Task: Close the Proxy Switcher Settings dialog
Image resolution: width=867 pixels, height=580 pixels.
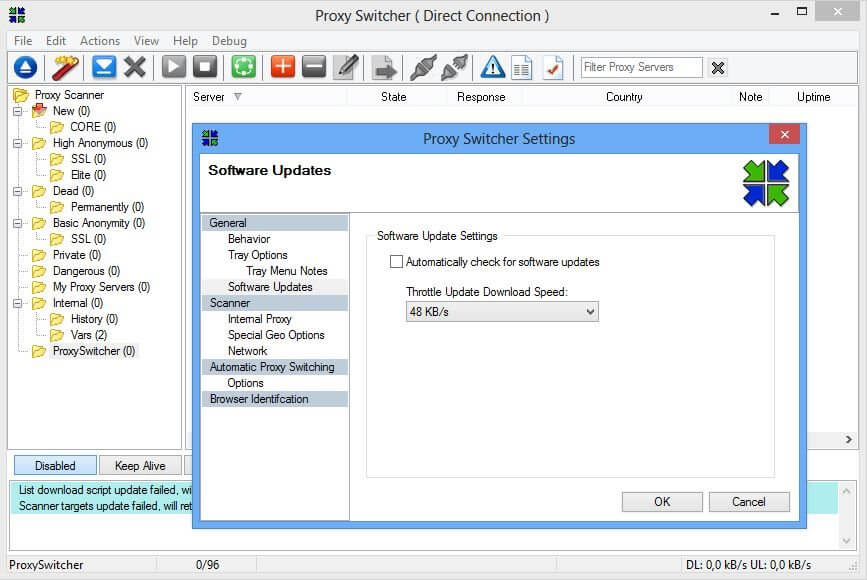Action: [x=784, y=134]
